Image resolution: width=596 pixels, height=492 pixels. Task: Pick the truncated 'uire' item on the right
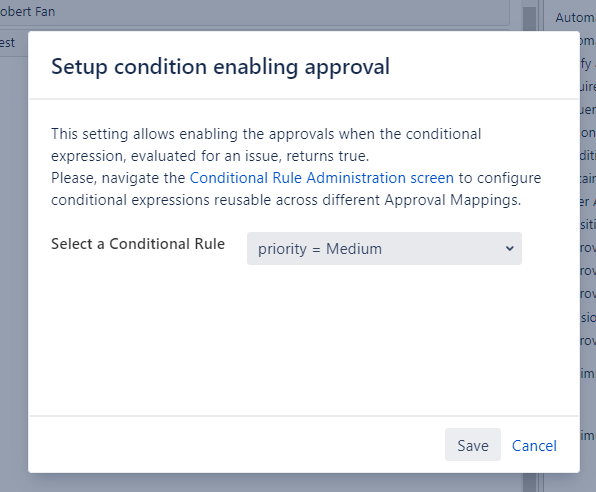(588, 87)
